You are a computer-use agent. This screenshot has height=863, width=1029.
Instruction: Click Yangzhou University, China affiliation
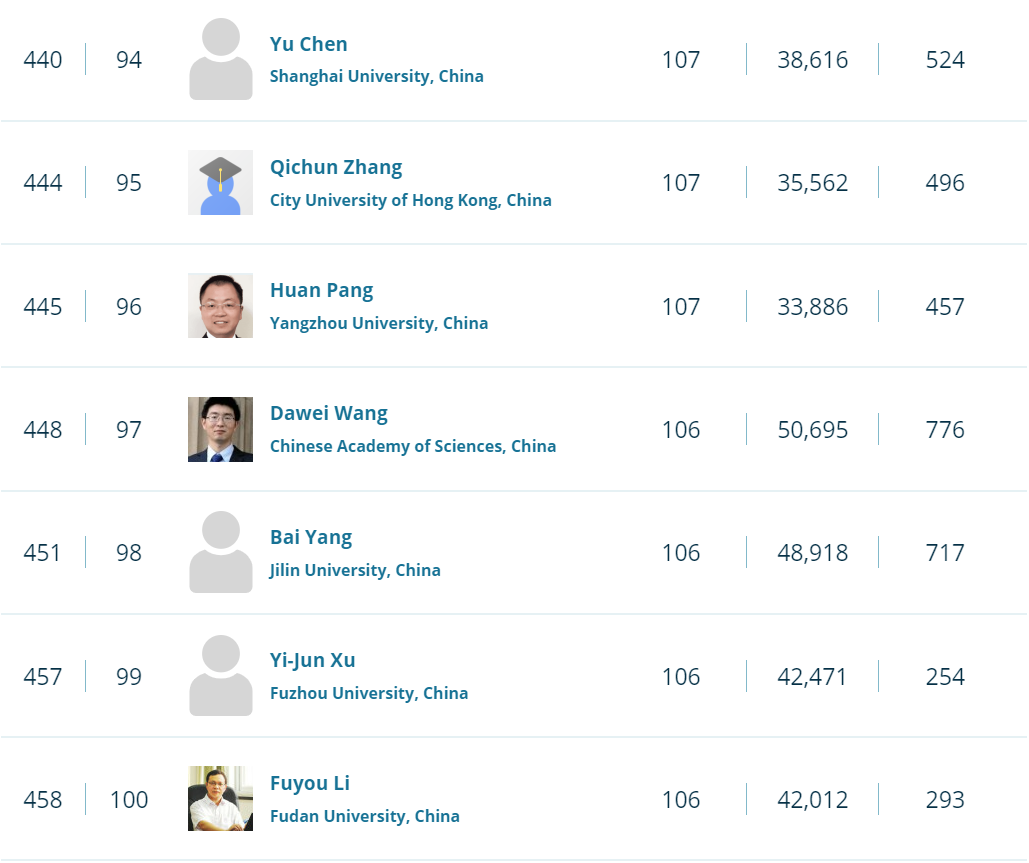(379, 323)
